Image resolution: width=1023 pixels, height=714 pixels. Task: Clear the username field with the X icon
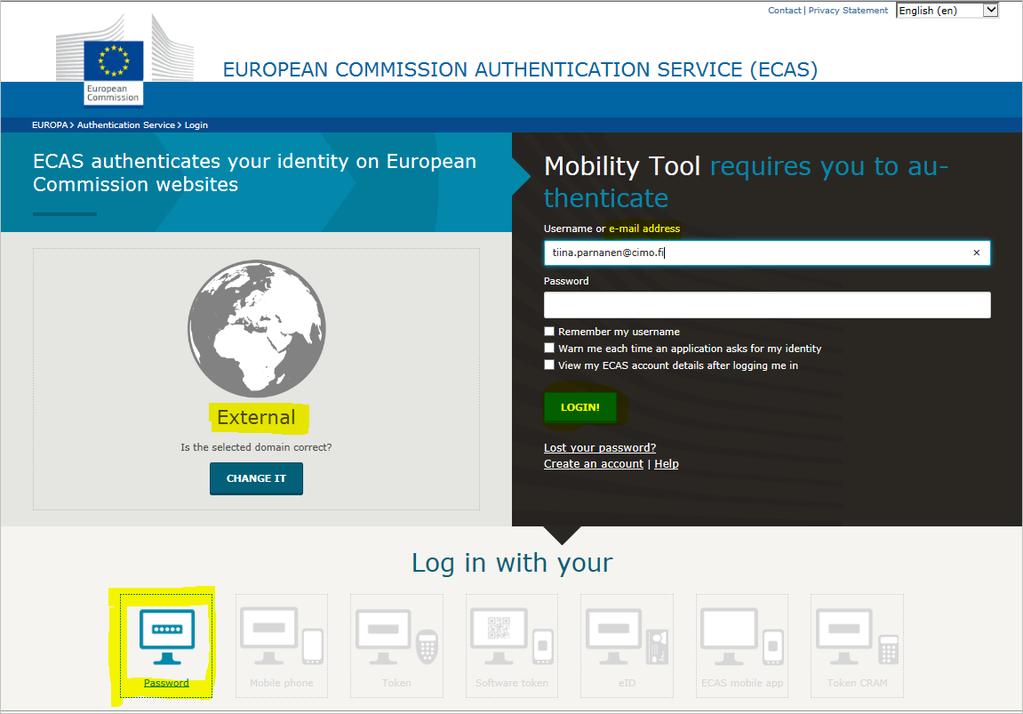[977, 253]
